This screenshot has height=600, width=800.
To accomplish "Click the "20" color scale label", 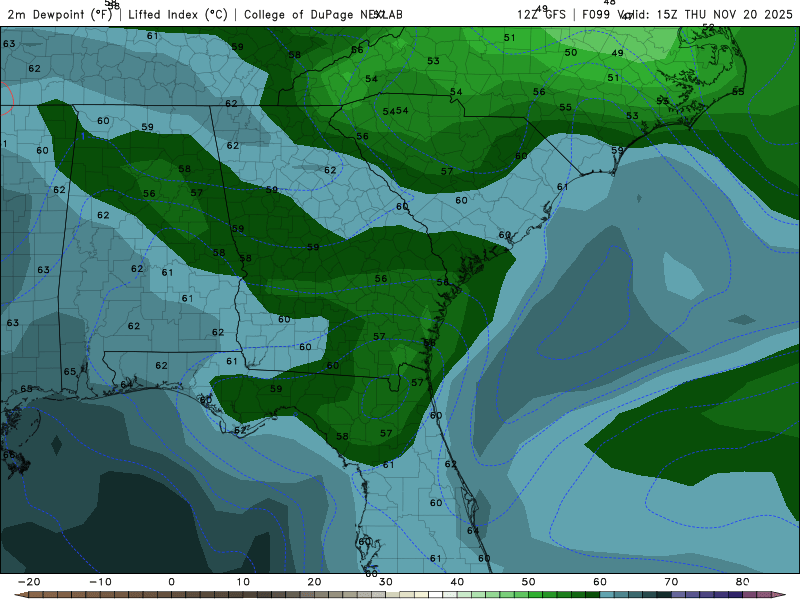I will click(x=314, y=582).
